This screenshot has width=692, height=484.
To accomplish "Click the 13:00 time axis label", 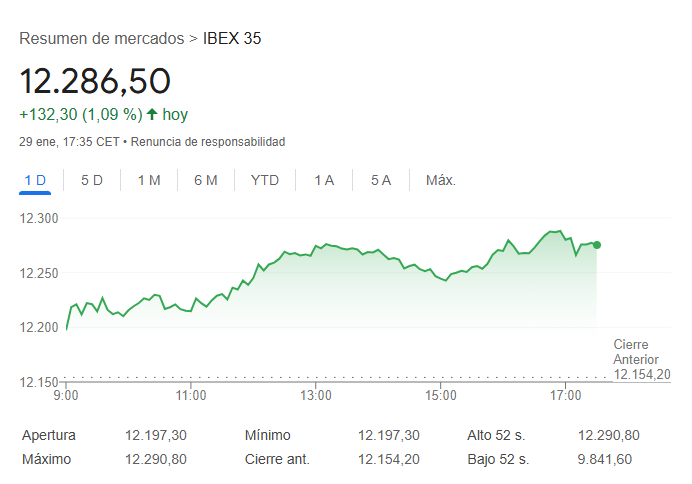I will [316, 395].
